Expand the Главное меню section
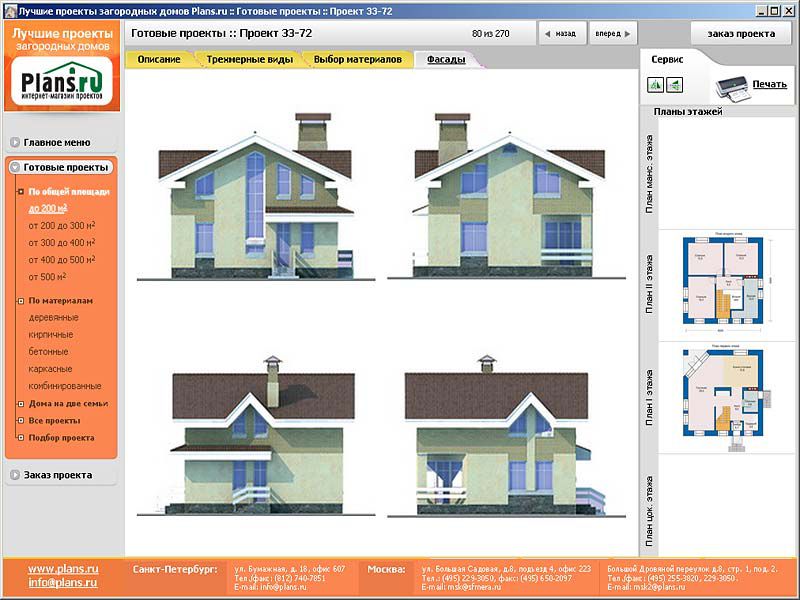 61,142
